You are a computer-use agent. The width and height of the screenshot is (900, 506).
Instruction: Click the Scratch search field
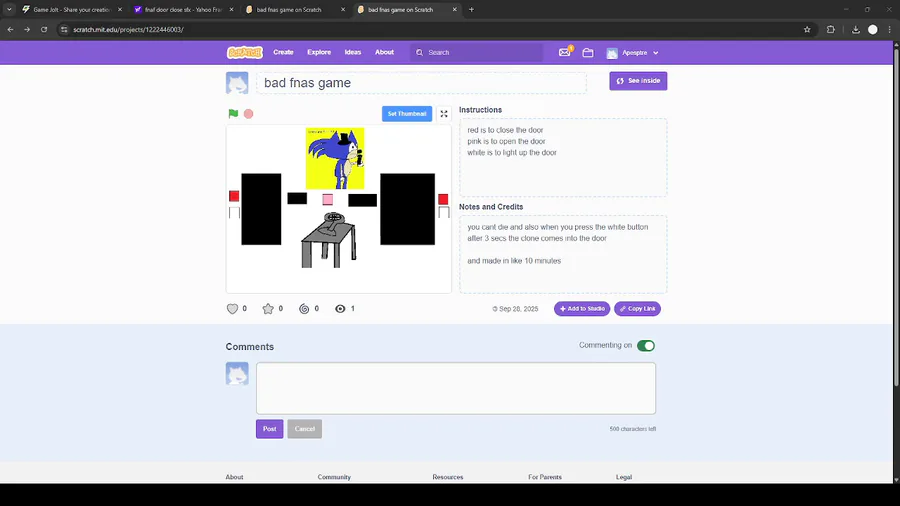(x=476, y=52)
